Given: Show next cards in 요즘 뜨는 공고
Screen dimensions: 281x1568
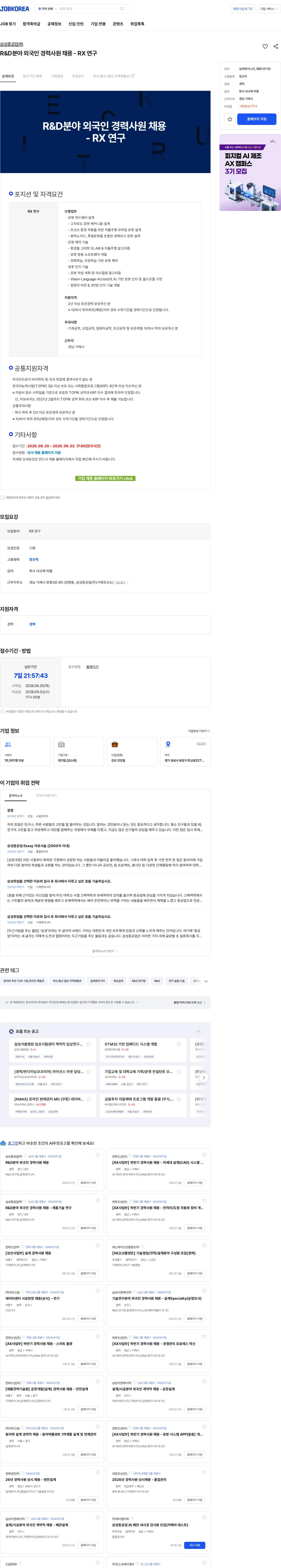Looking at the screenshot, I should pos(204,1077).
